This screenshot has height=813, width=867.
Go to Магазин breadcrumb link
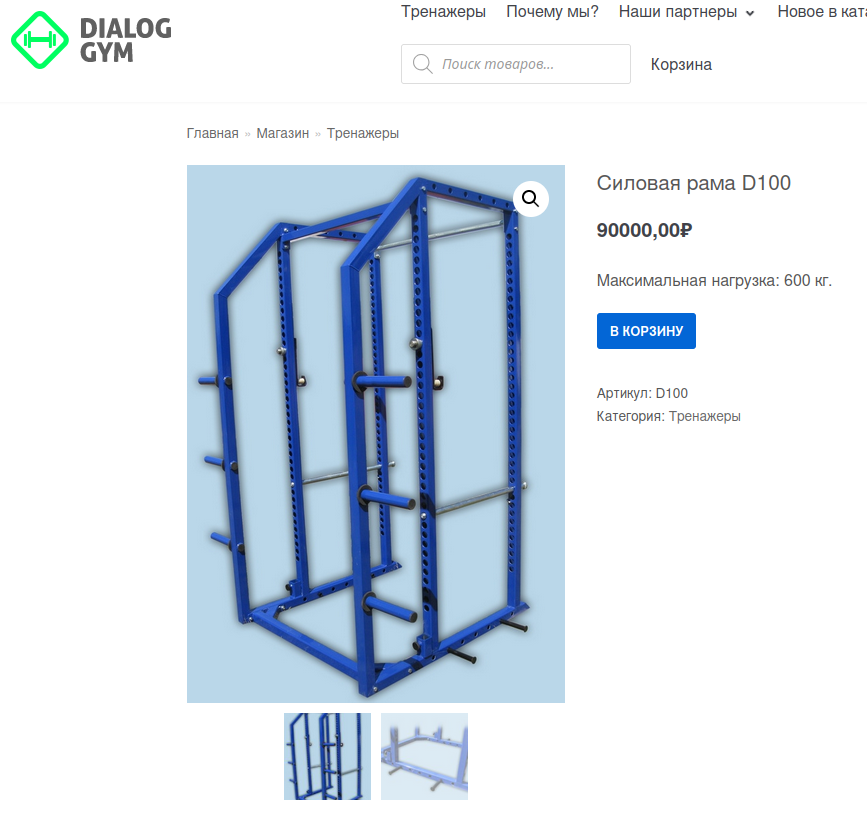coord(283,133)
